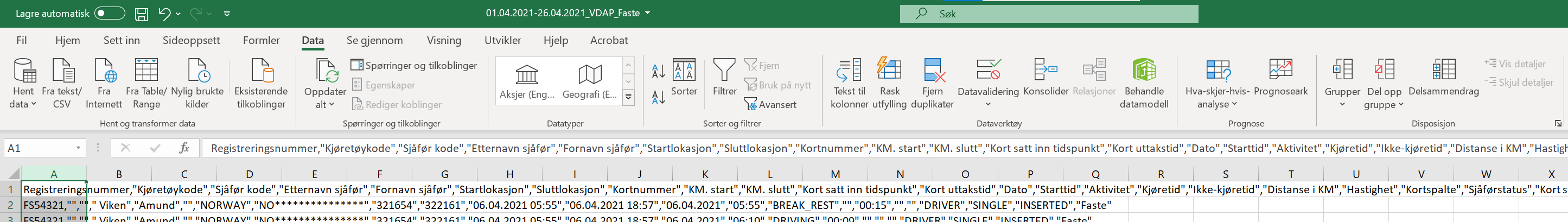Switch to the Hjelp tab

coord(555,40)
